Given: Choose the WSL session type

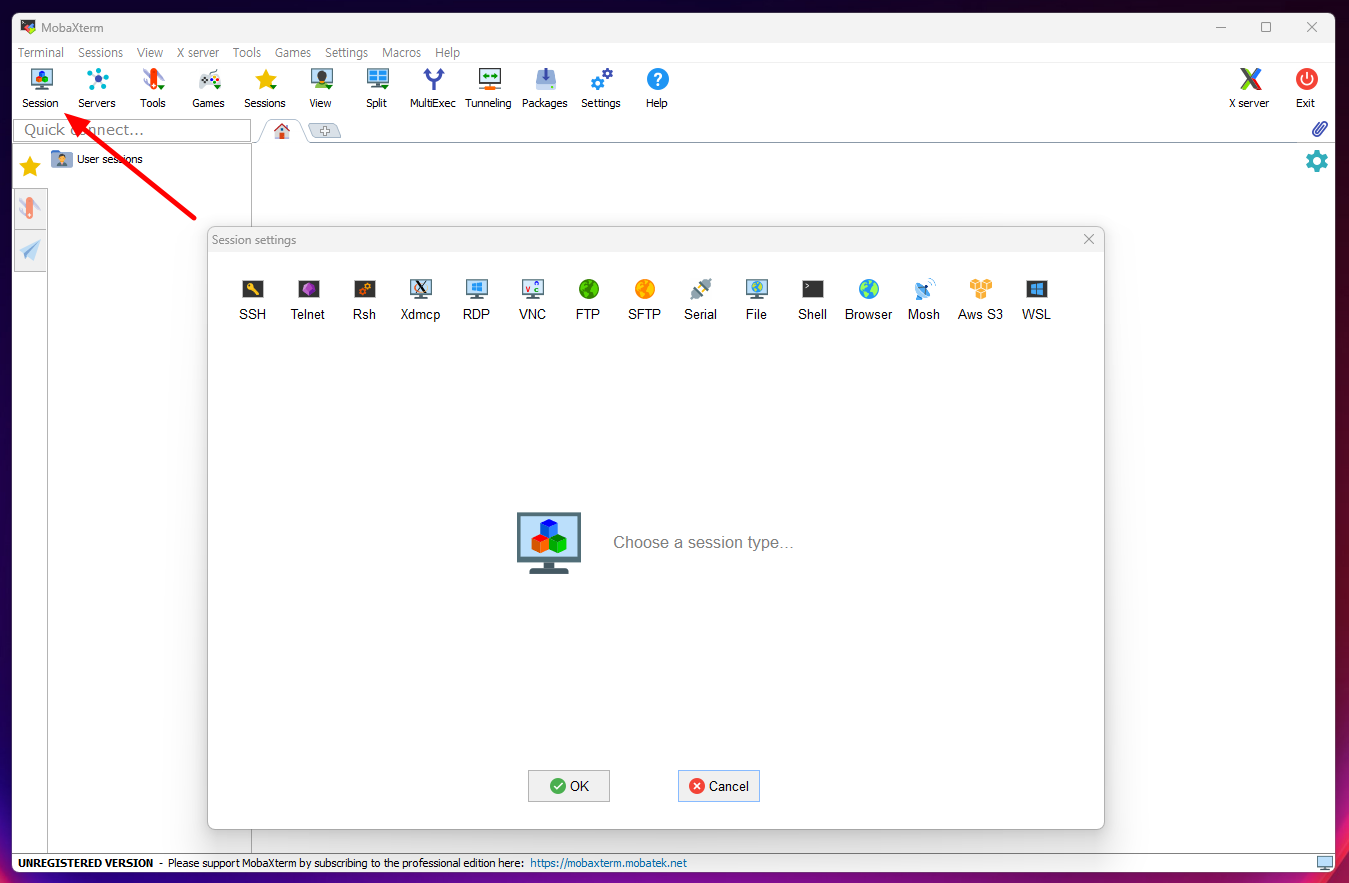Looking at the screenshot, I should click(x=1036, y=300).
